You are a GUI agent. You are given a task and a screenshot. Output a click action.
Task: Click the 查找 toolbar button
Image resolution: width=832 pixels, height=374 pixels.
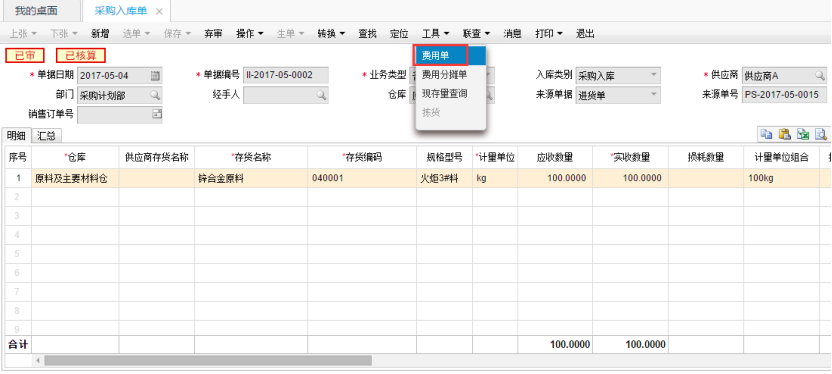(367, 34)
